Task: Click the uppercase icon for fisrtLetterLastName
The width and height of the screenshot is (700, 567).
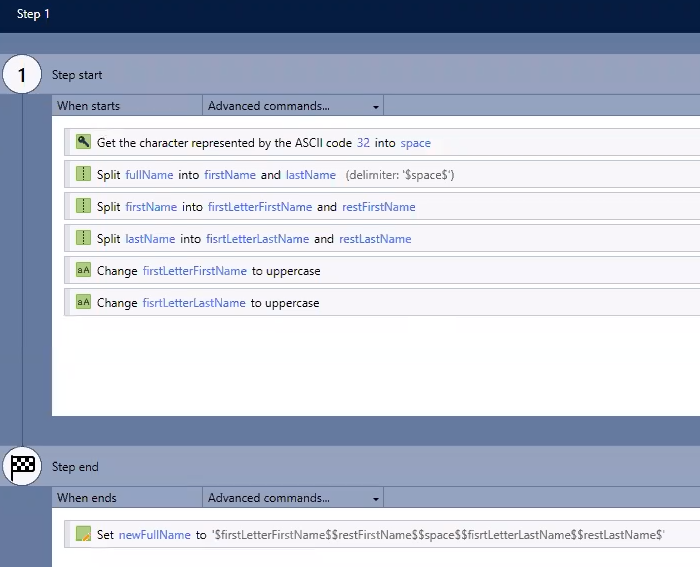Action: point(83,303)
